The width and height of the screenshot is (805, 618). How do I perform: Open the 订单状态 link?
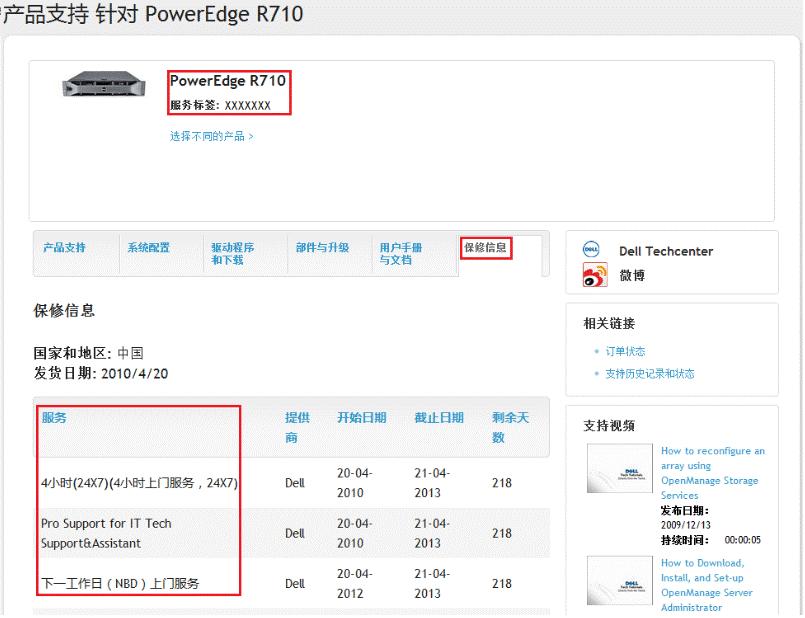625,352
